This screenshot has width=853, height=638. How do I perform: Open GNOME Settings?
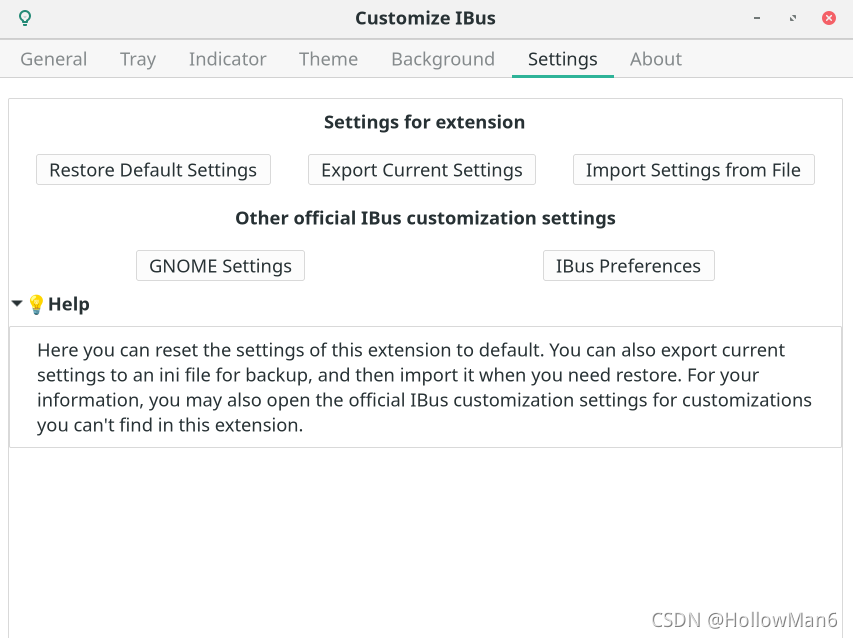(x=220, y=266)
